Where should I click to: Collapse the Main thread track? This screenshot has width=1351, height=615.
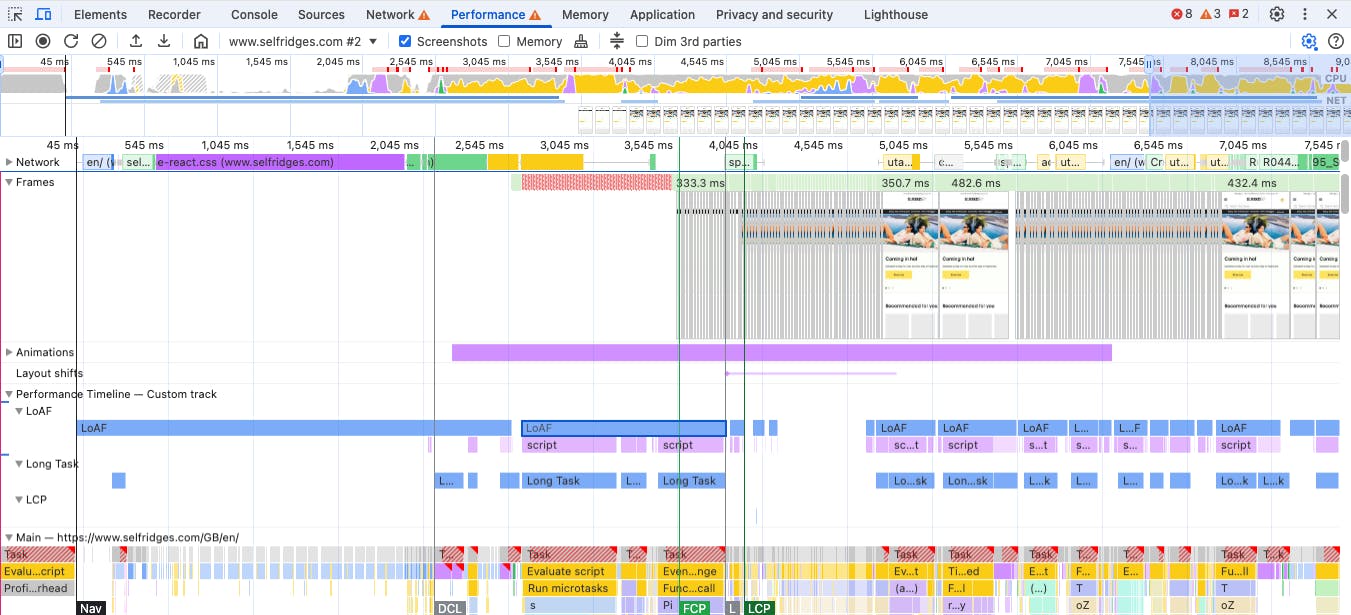pyautogui.click(x=8, y=537)
